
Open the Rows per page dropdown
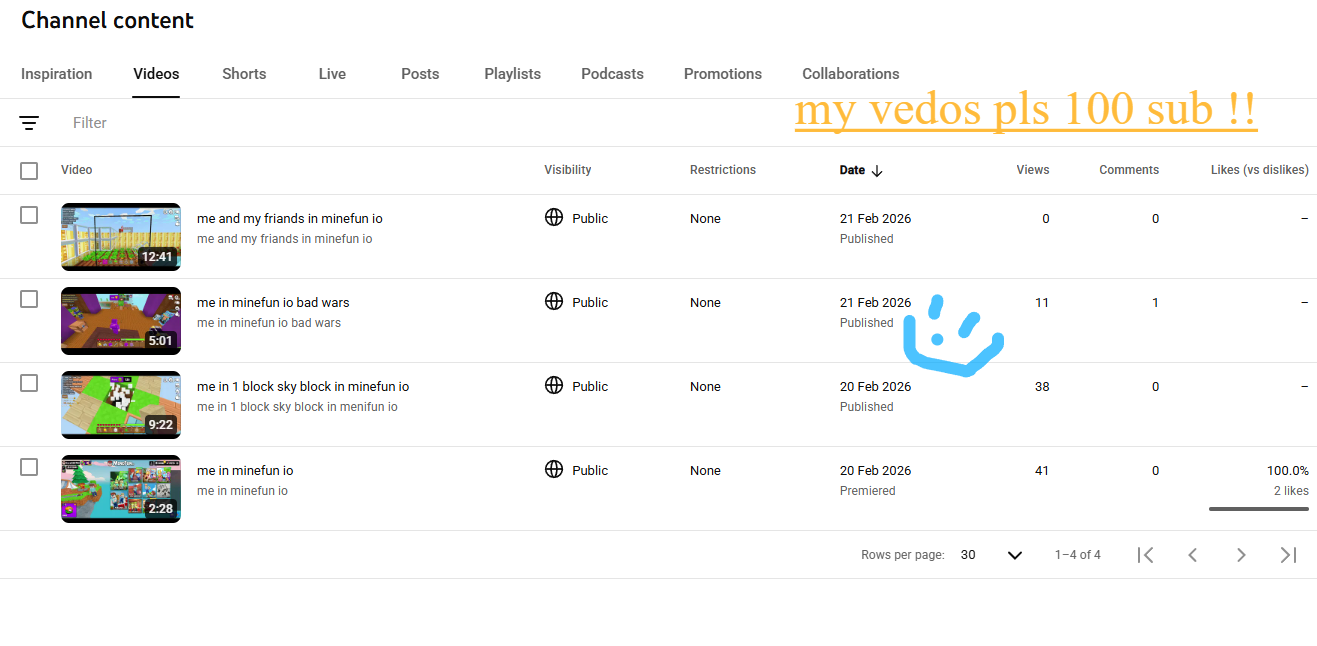[x=991, y=555]
